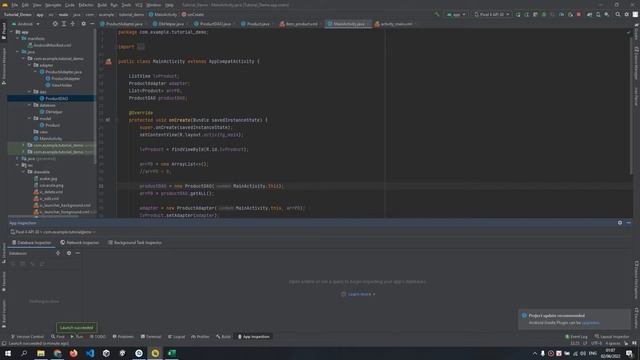The height and width of the screenshot is (360, 640).
Task: Open the File menu
Action: tap(15, 5)
